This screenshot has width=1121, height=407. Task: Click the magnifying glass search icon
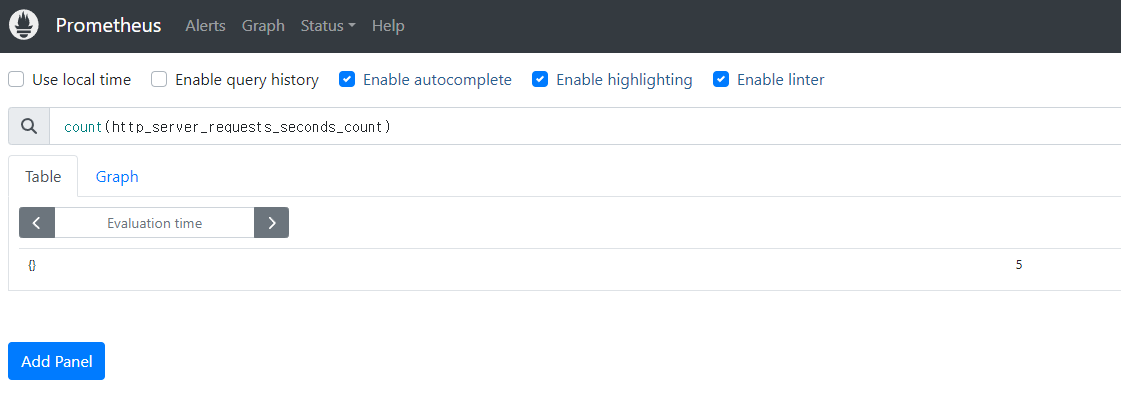29,126
